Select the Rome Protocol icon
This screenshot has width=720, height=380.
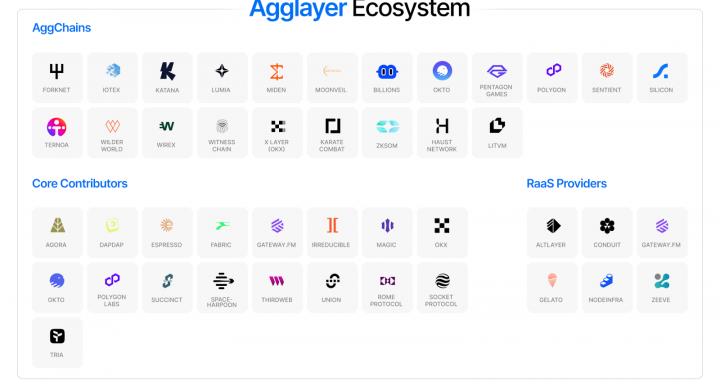click(387, 280)
